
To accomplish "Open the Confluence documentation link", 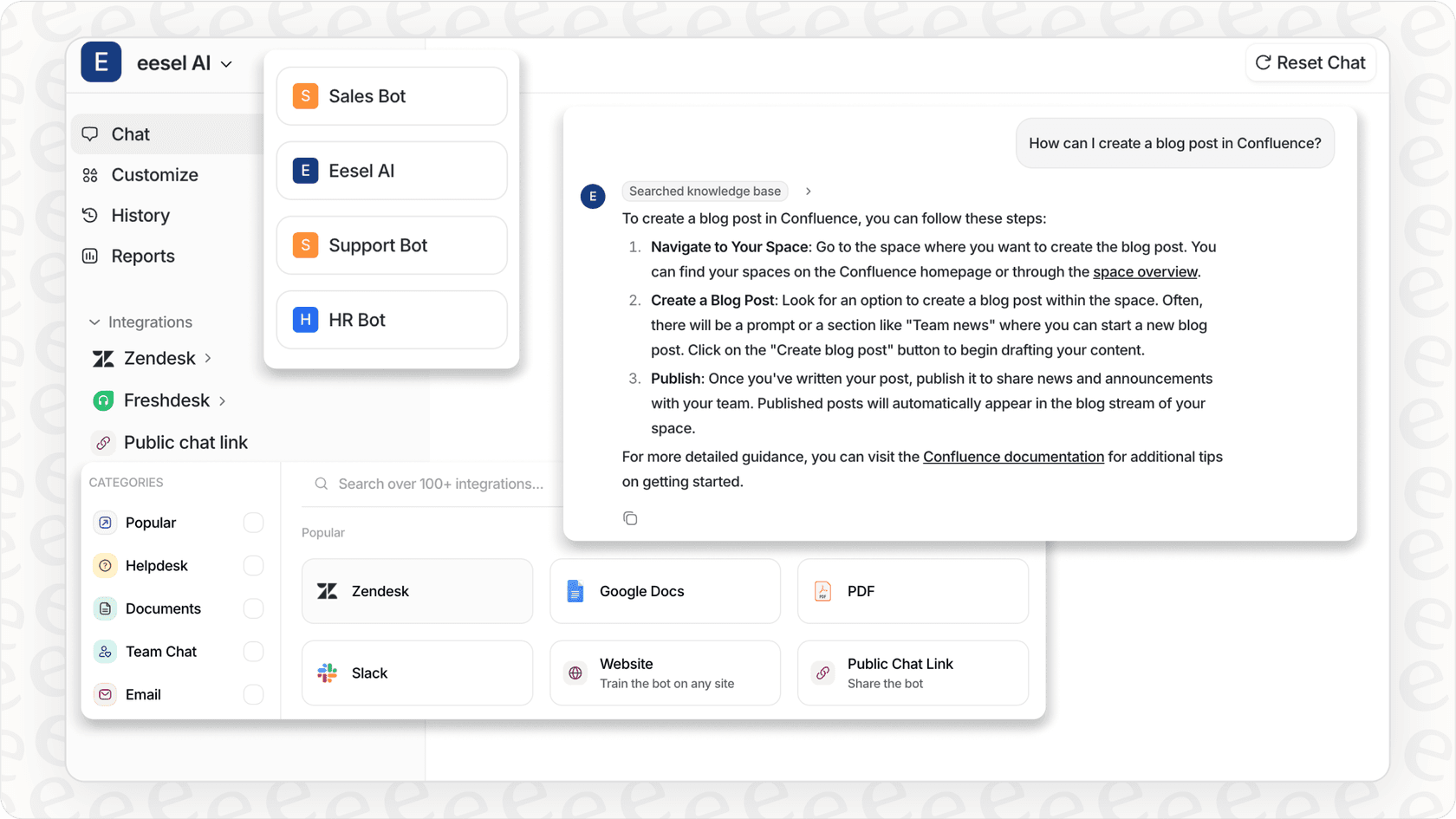I will [1013, 457].
